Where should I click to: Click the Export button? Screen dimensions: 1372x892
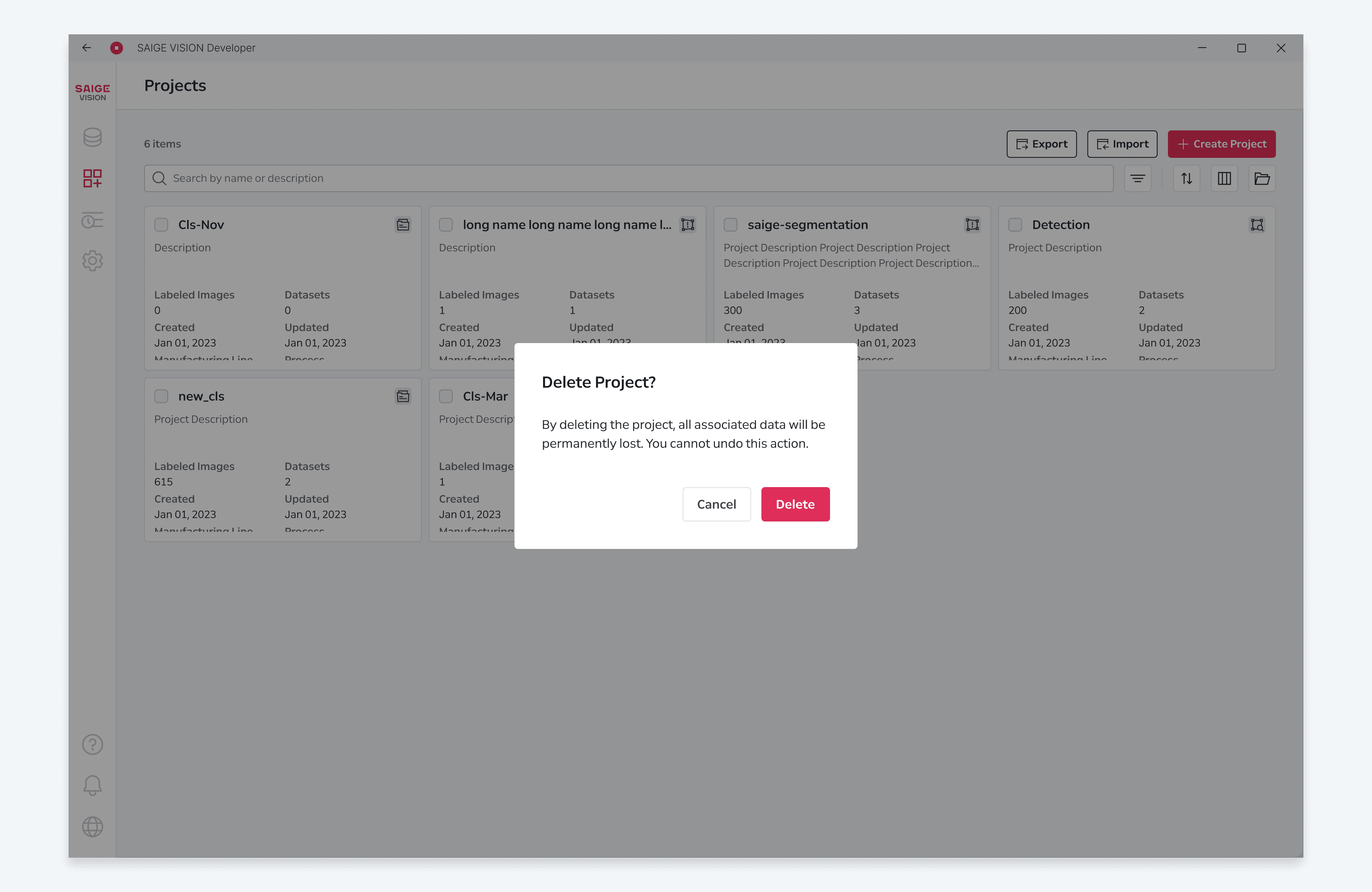coord(1041,144)
